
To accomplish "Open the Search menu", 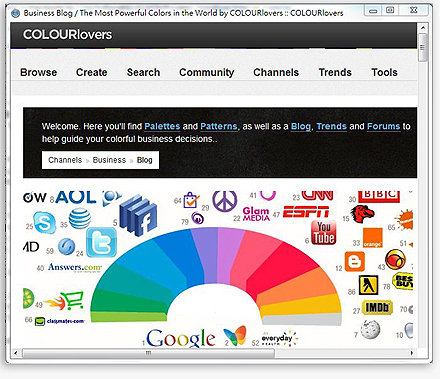I will pyautogui.click(x=143, y=72).
